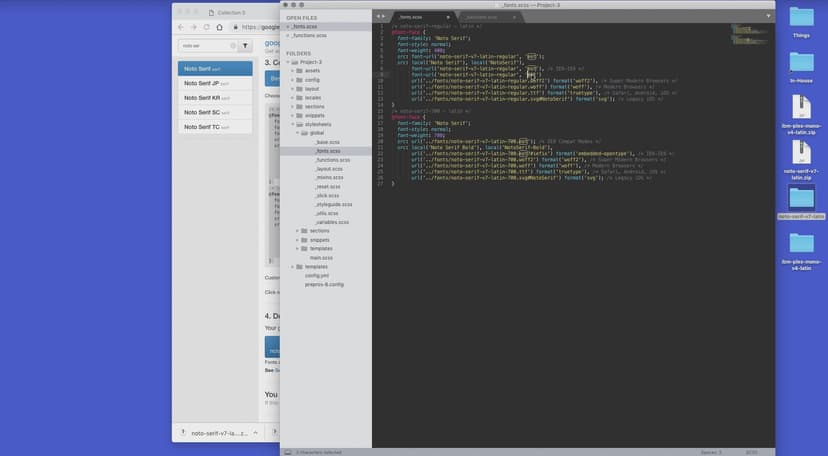Image resolution: width=828 pixels, height=456 pixels.
Task: Go back with browser back arrow
Action: [x=180, y=27]
